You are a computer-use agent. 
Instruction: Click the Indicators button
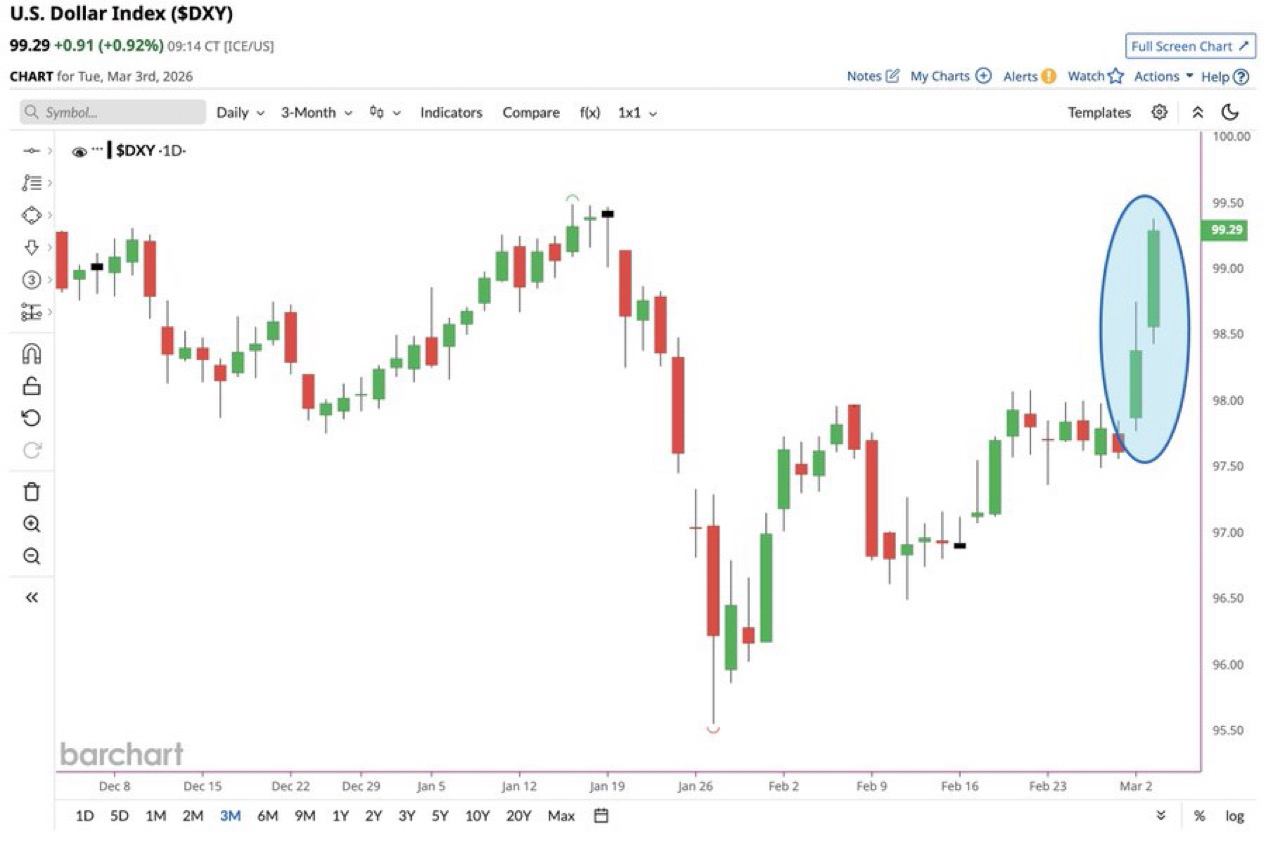click(x=451, y=113)
